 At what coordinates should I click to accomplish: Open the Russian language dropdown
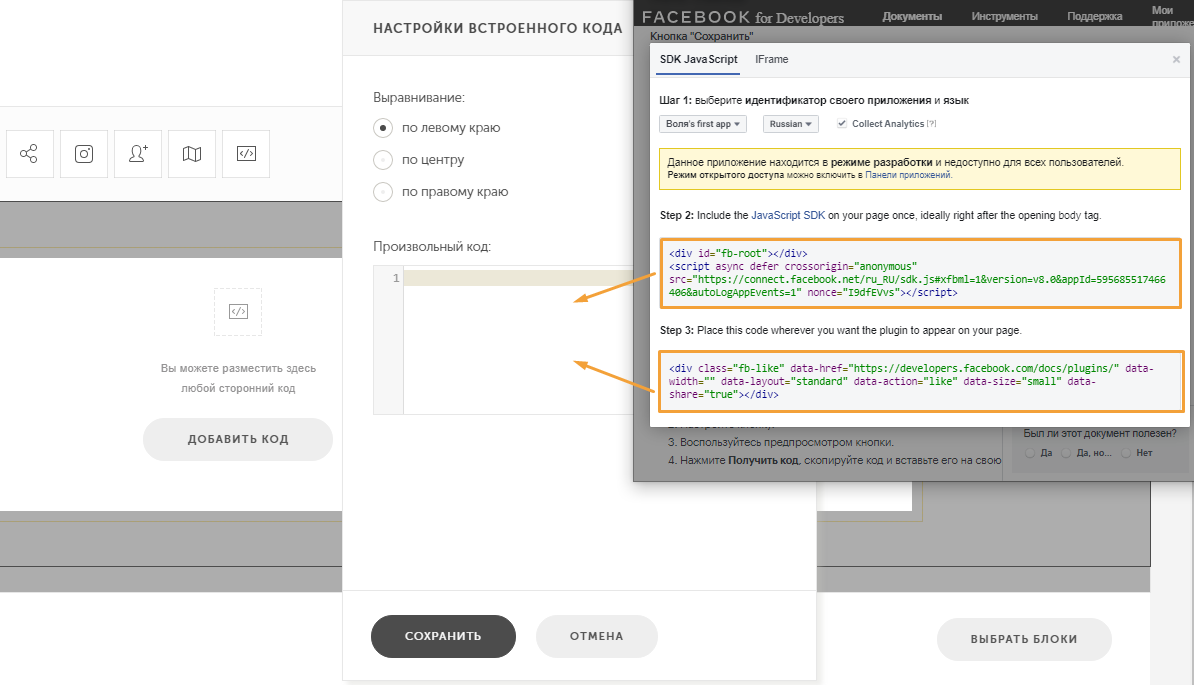pyautogui.click(x=790, y=124)
